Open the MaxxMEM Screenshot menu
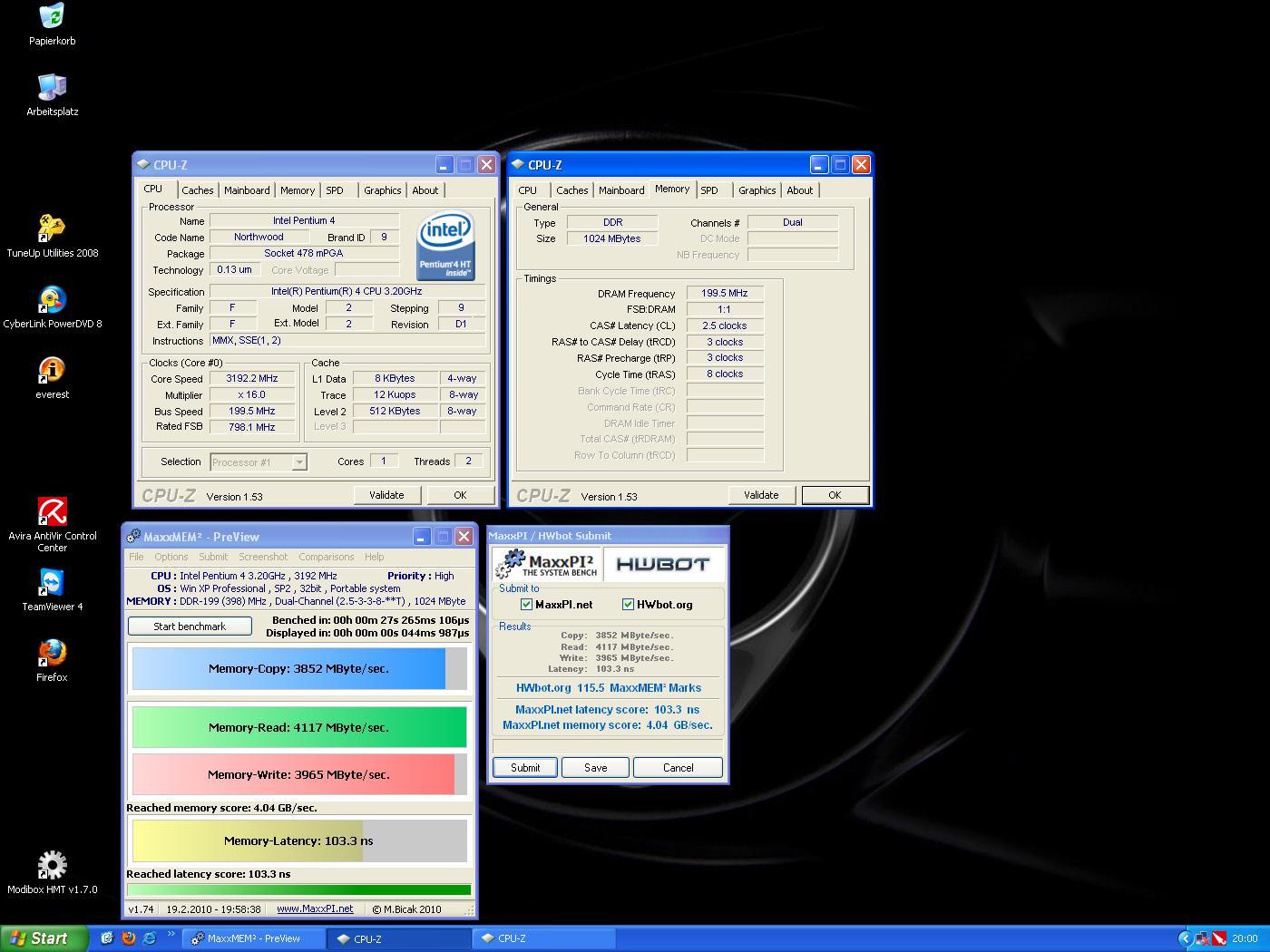The image size is (1270, 952). pyautogui.click(x=263, y=557)
